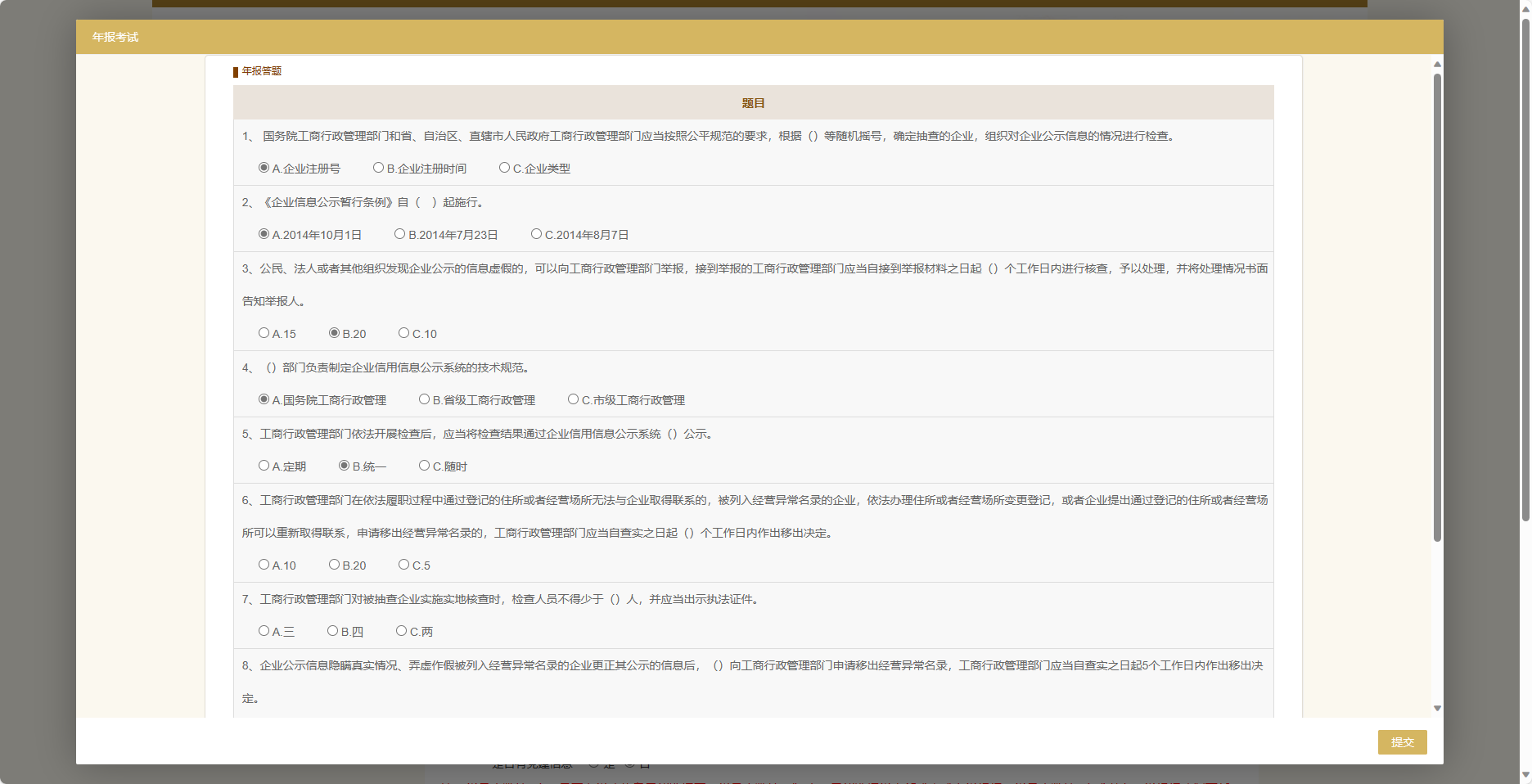Viewport: 1532px width, 784px height.
Task: Select A.三 for question 7
Action: pyautogui.click(x=264, y=631)
